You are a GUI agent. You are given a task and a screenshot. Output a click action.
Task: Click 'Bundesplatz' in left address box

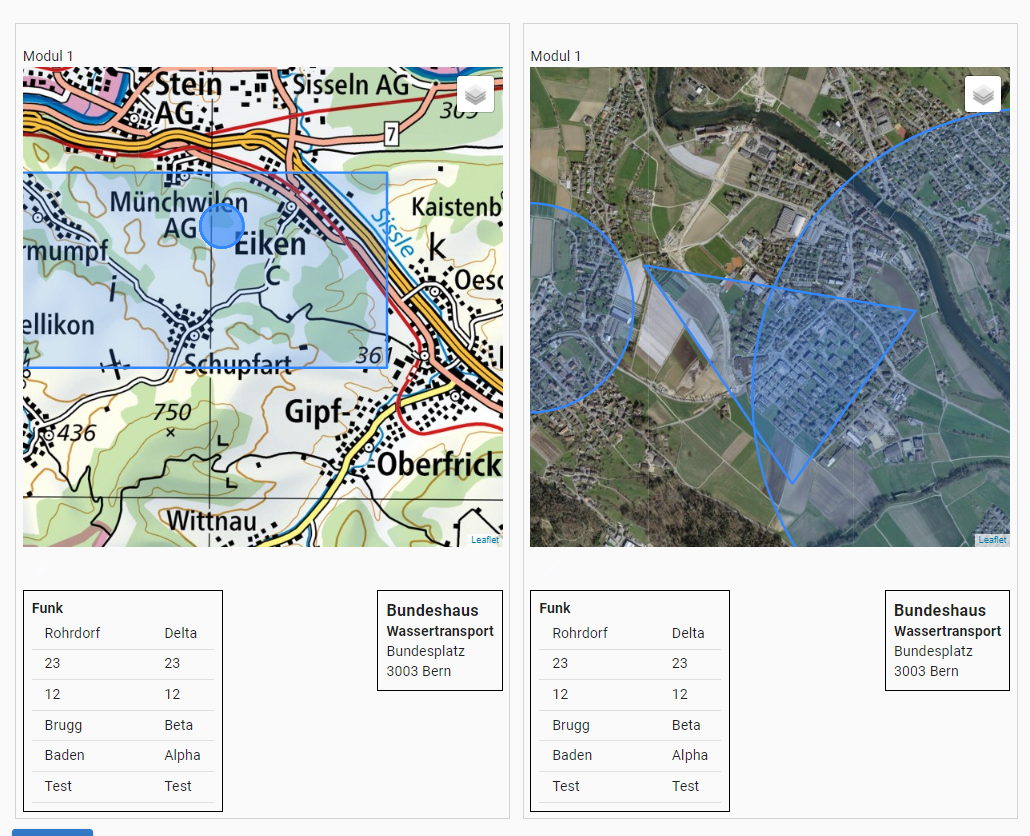pos(426,651)
